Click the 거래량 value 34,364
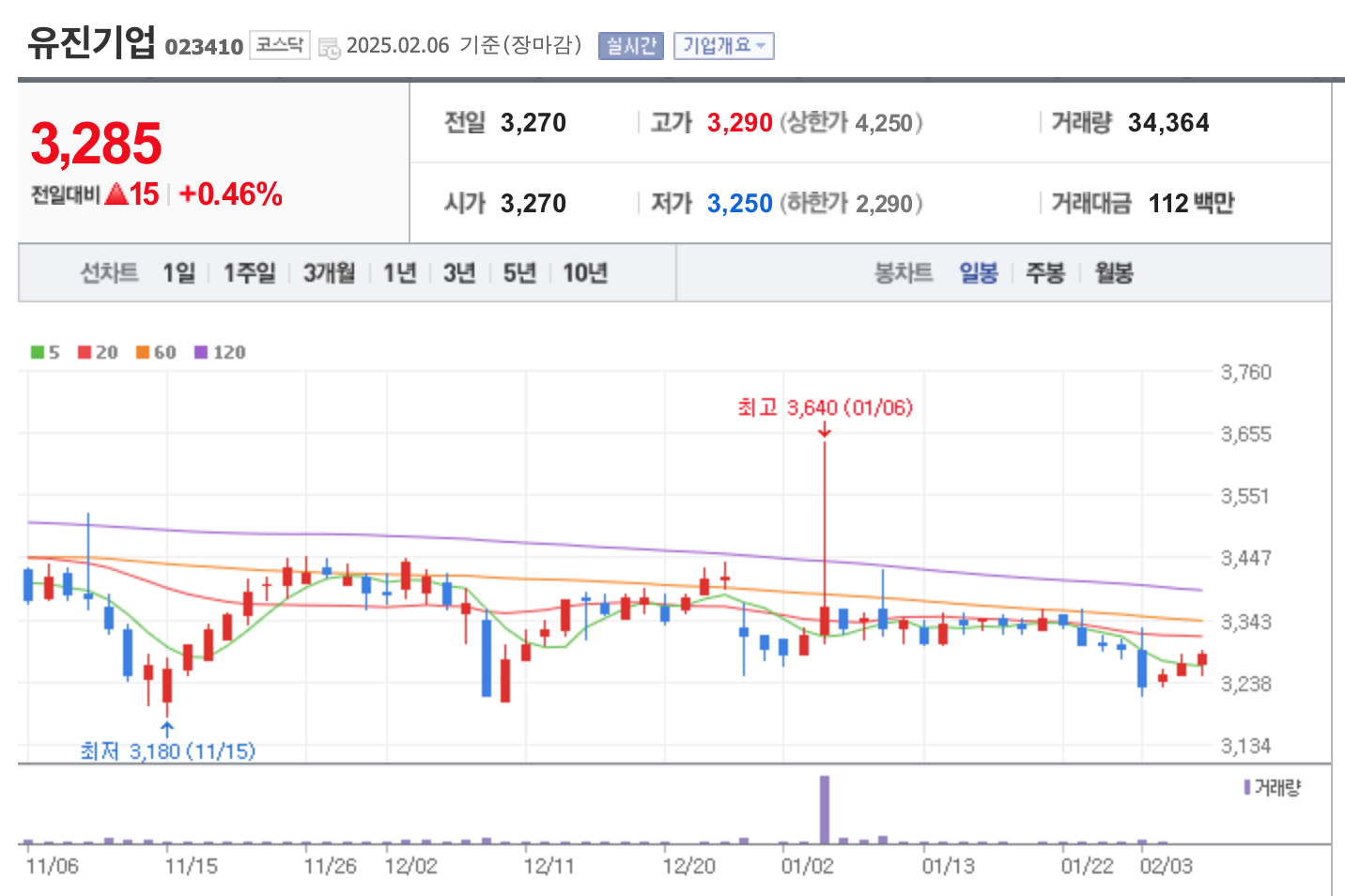 pos(1168,123)
